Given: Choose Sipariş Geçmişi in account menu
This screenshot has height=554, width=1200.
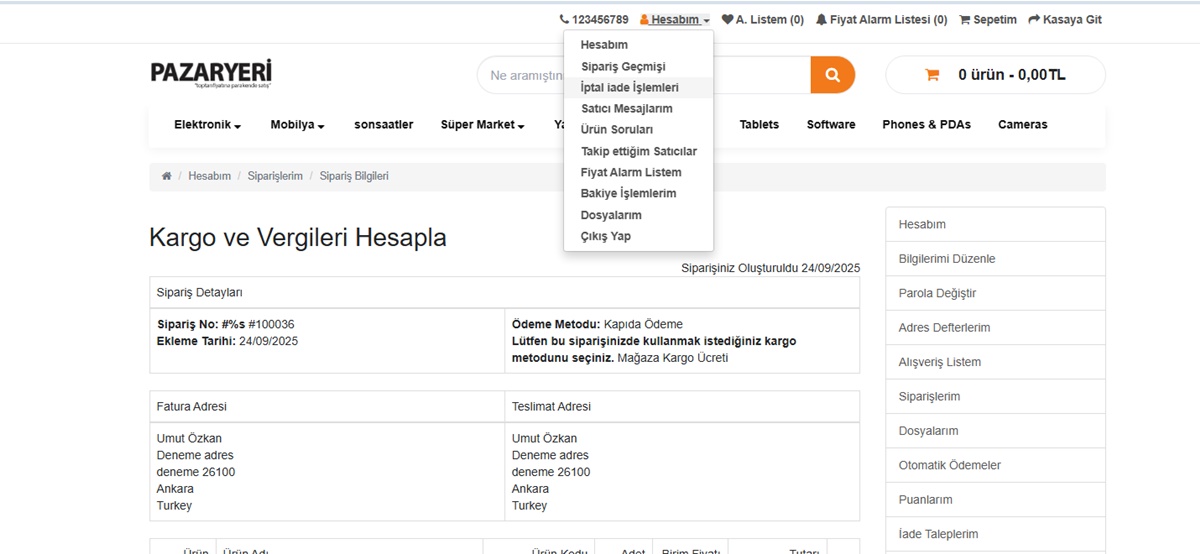Looking at the screenshot, I should coord(622,67).
